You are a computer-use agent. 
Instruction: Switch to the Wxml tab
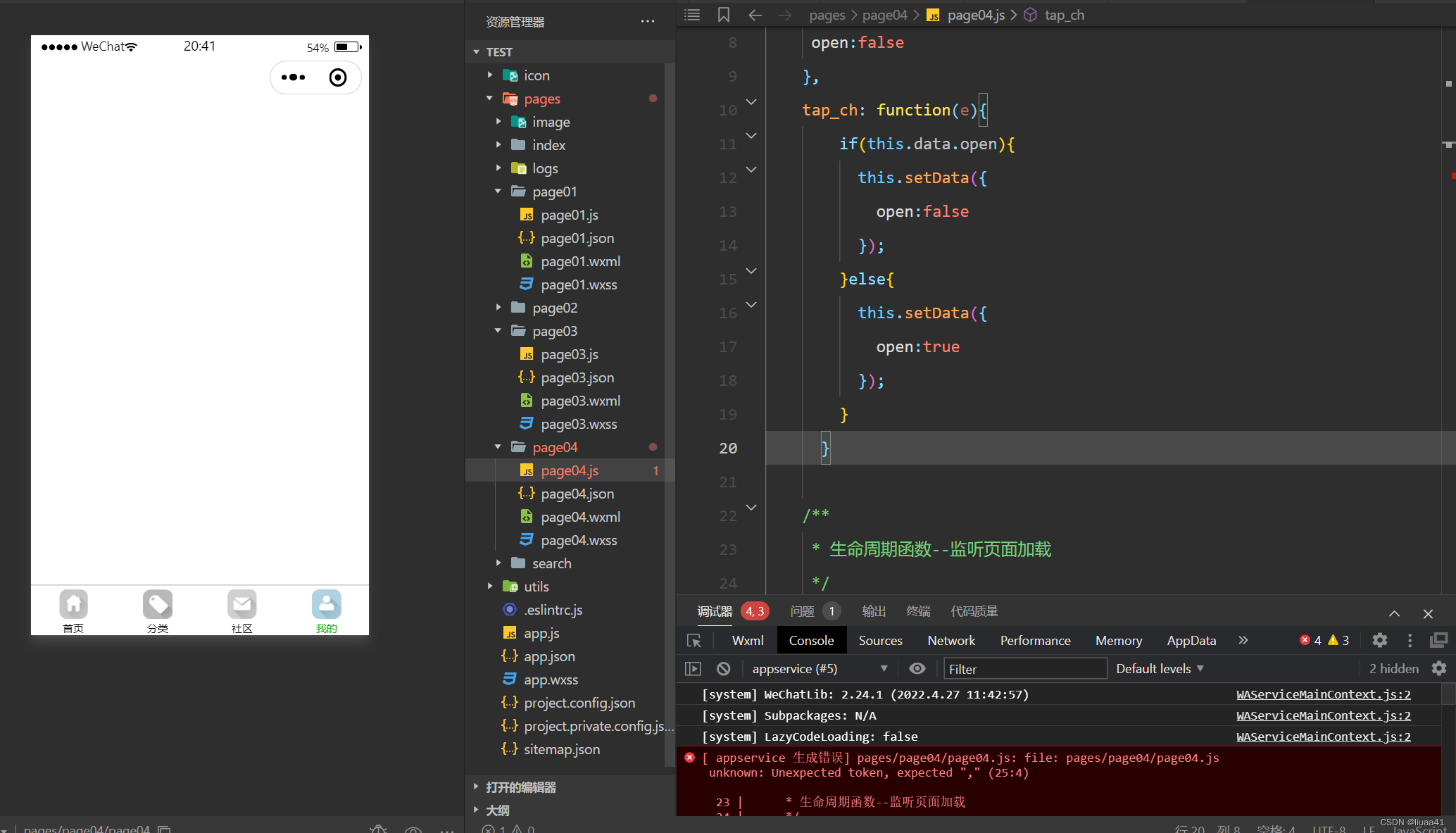click(x=748, y=641)
